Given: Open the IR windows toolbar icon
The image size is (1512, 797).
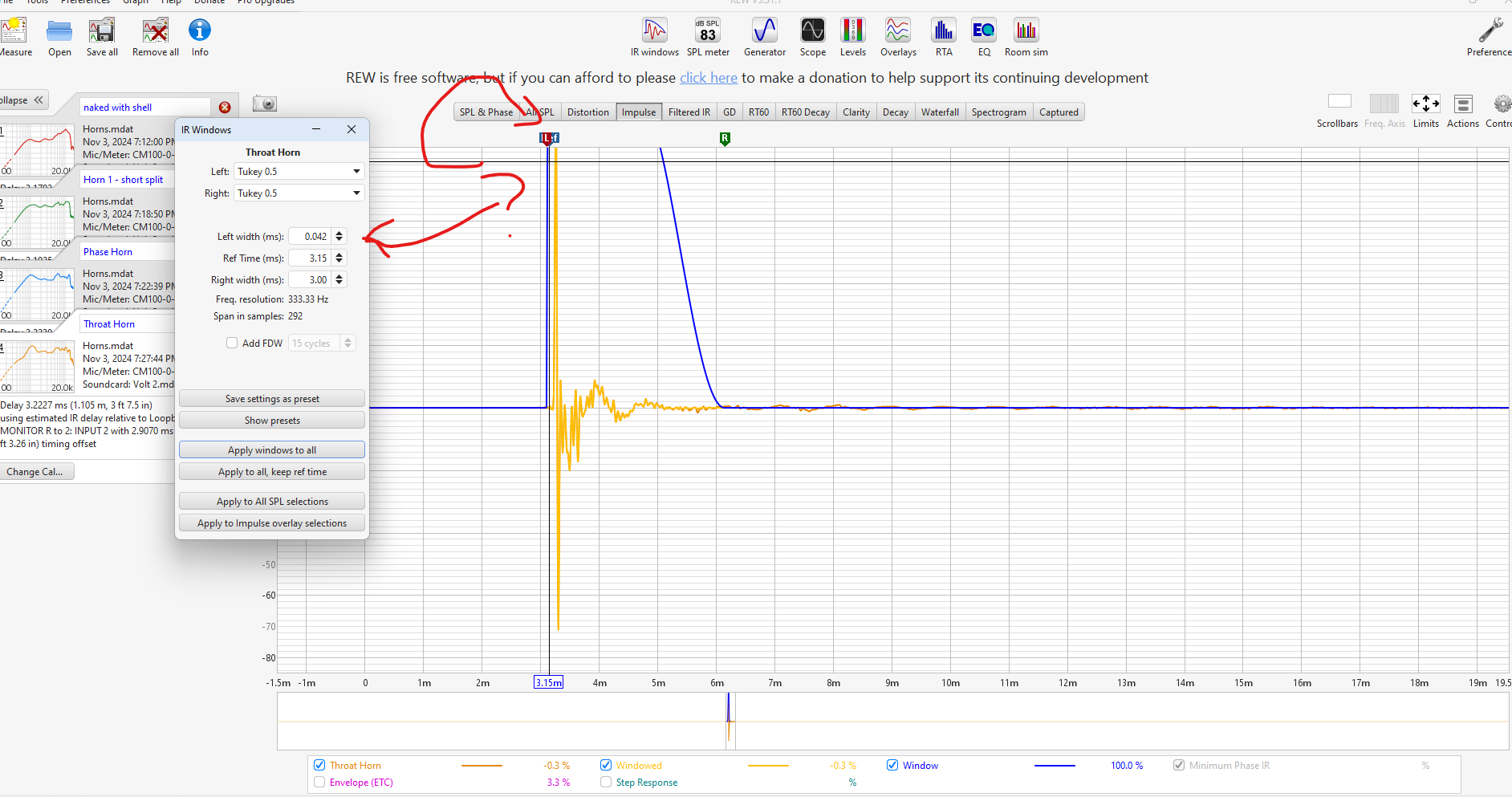Looking at the screenshot, I should click(x=655, y=30).
